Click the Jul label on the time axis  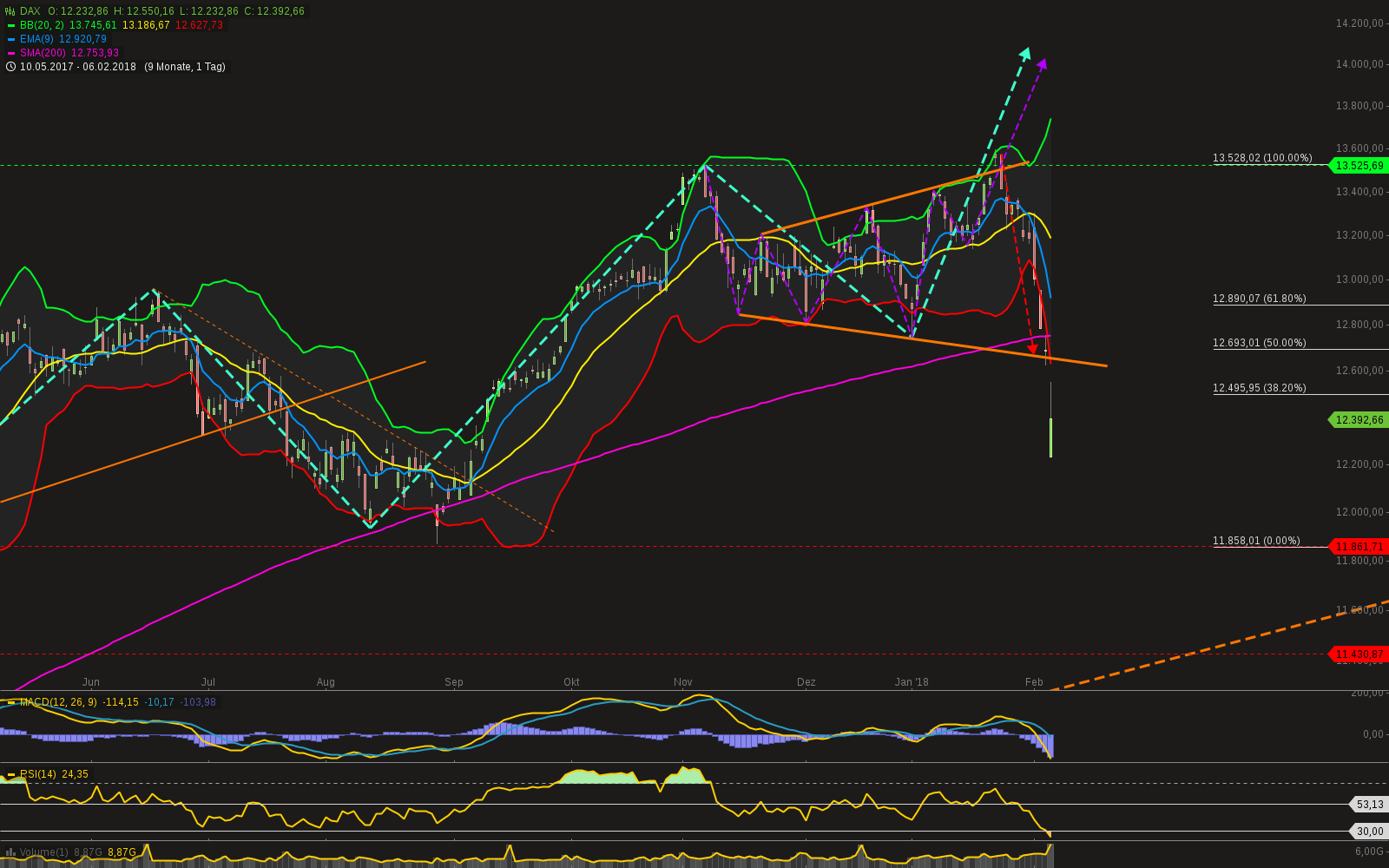pos(208,682)
